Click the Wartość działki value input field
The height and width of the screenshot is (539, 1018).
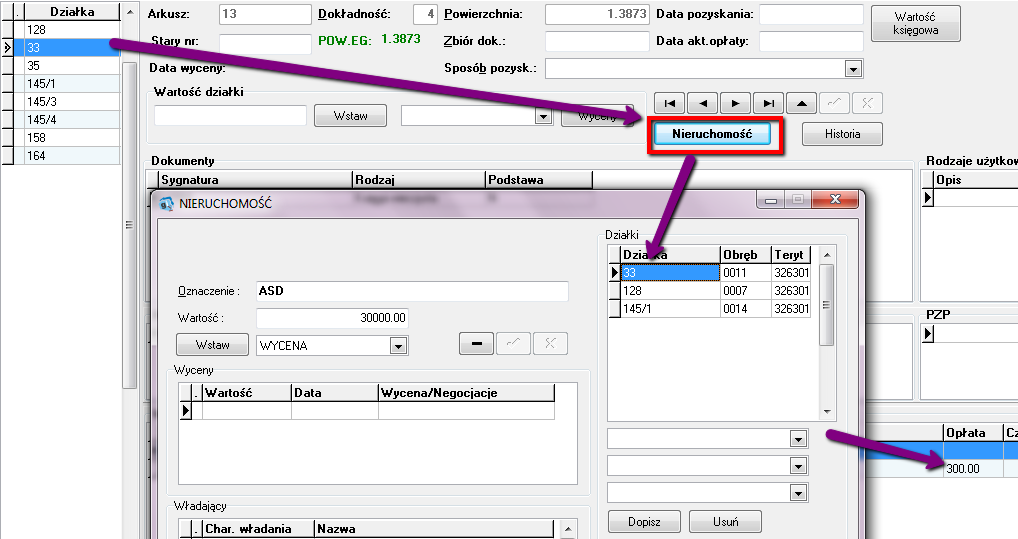pos(230,116)
